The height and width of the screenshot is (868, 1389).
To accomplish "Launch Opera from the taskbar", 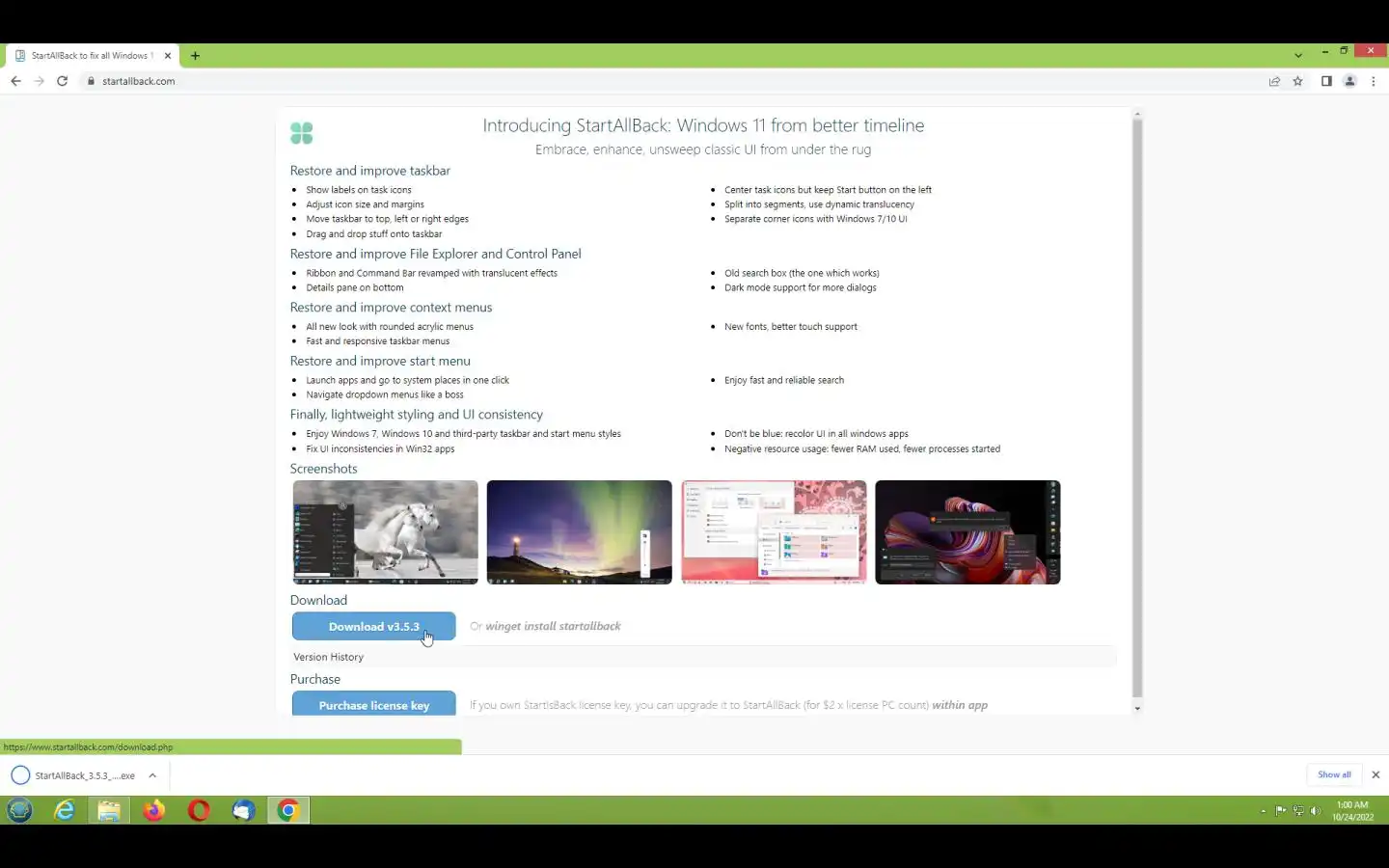I will tap(199, 810).
